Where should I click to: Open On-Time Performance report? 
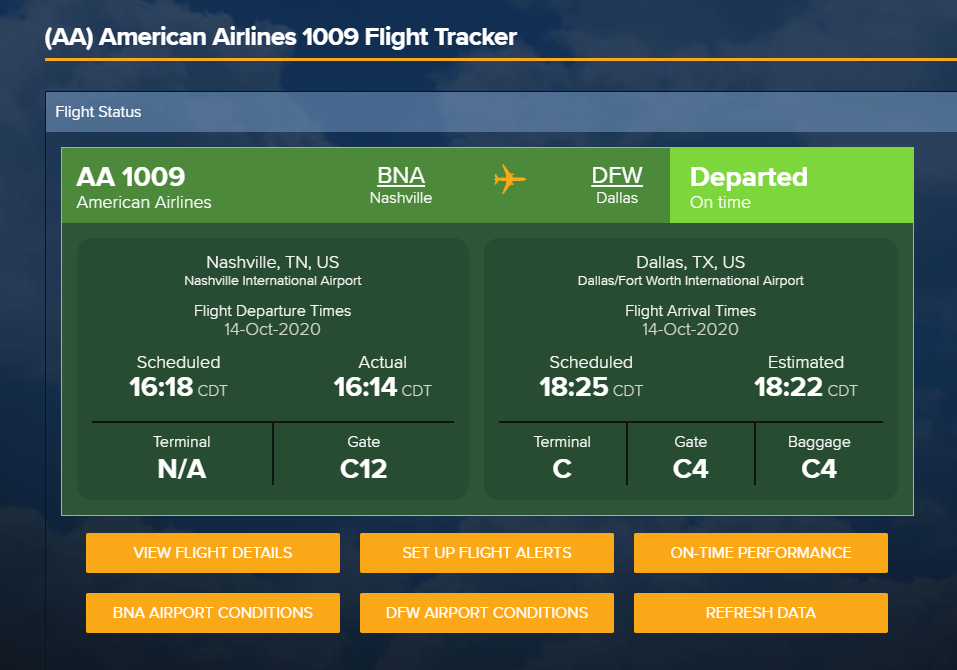761,553
